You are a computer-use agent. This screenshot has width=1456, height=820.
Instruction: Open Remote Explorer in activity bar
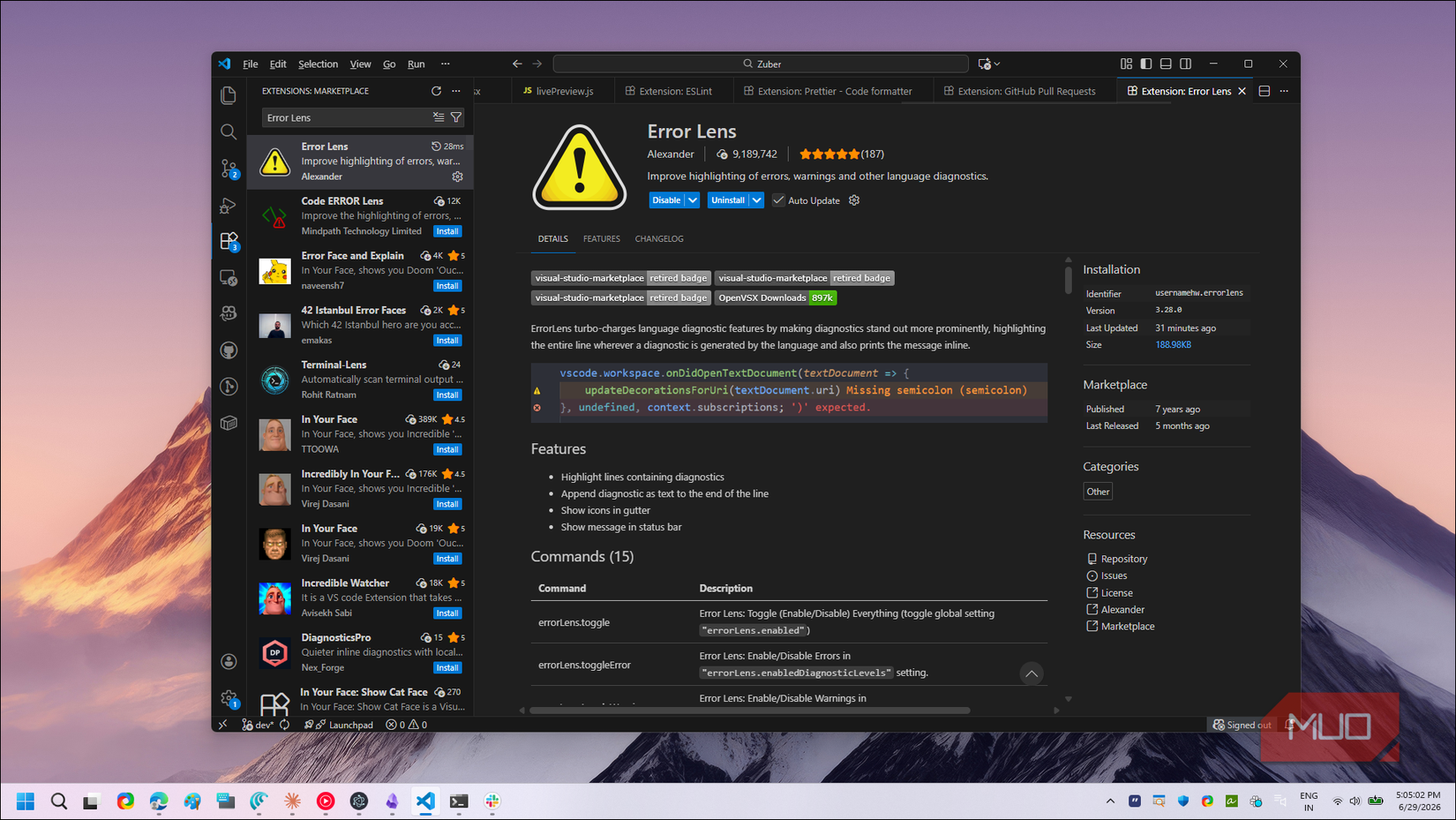pos(229,278)
